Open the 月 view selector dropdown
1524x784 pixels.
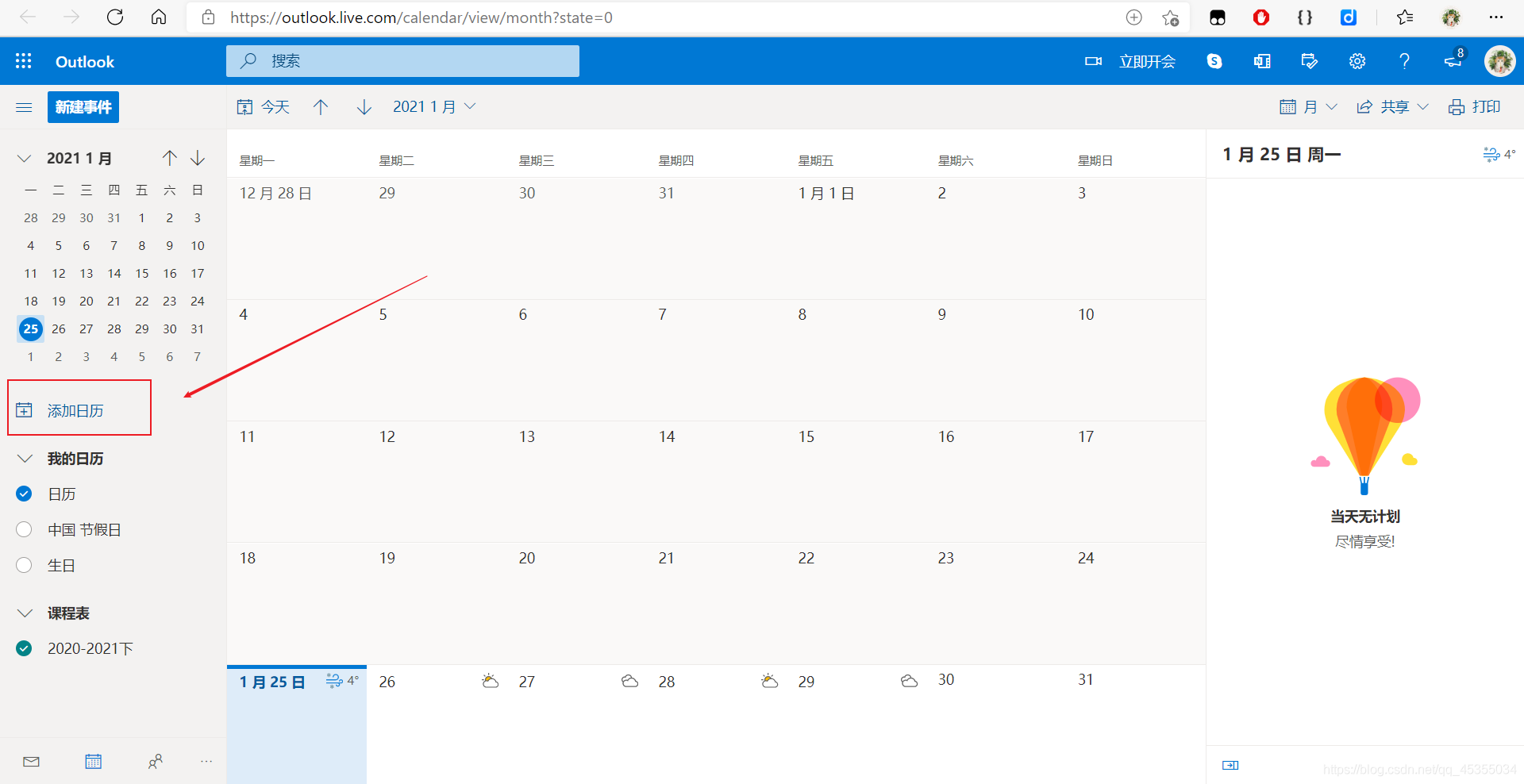tap(1309, 107)
